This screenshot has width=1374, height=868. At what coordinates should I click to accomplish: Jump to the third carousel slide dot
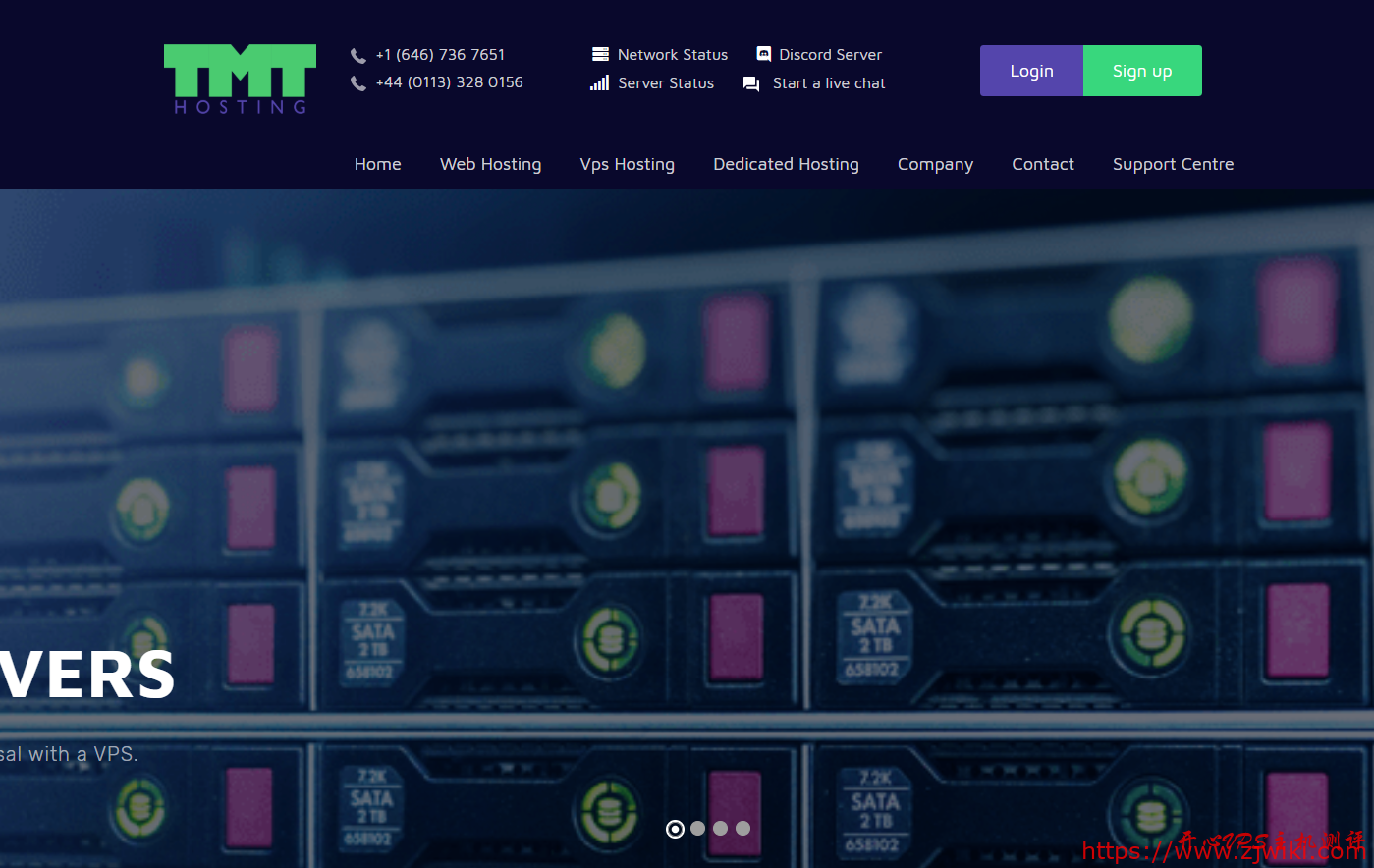(x=720, y=829)
